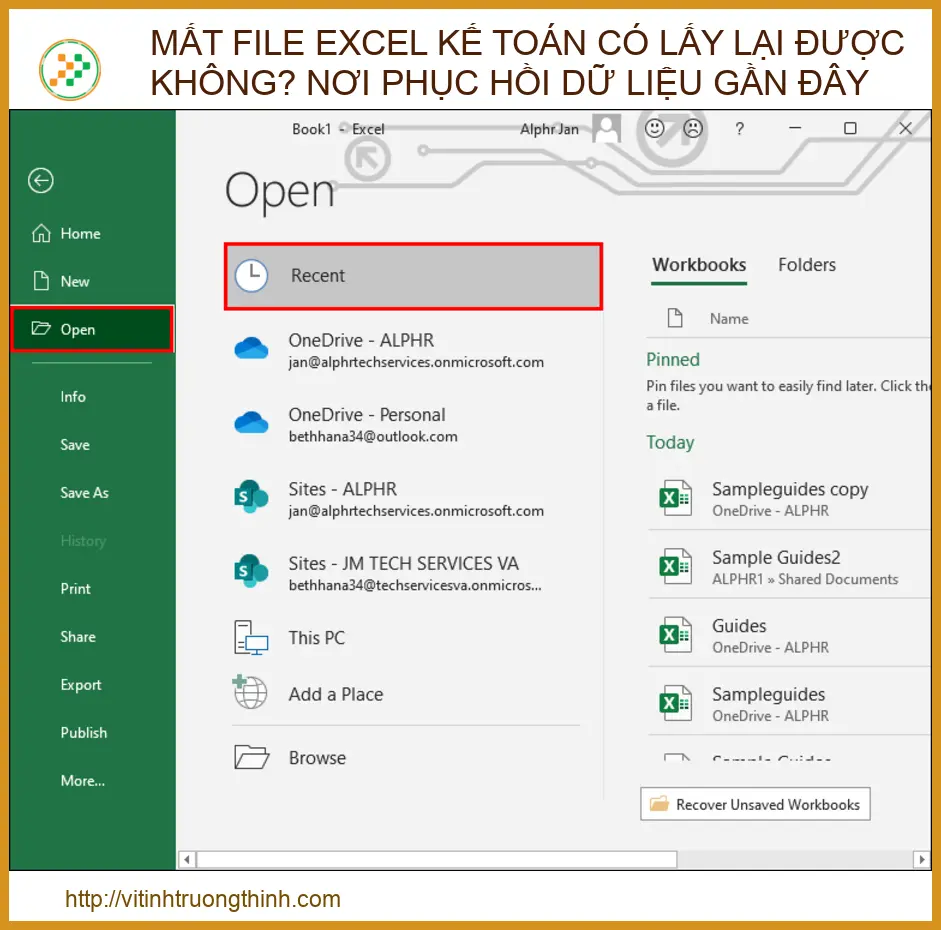The height and width of the screenshot is (930, 941).
Task: Click the Browse folder icon
Action: pos(251,757)
